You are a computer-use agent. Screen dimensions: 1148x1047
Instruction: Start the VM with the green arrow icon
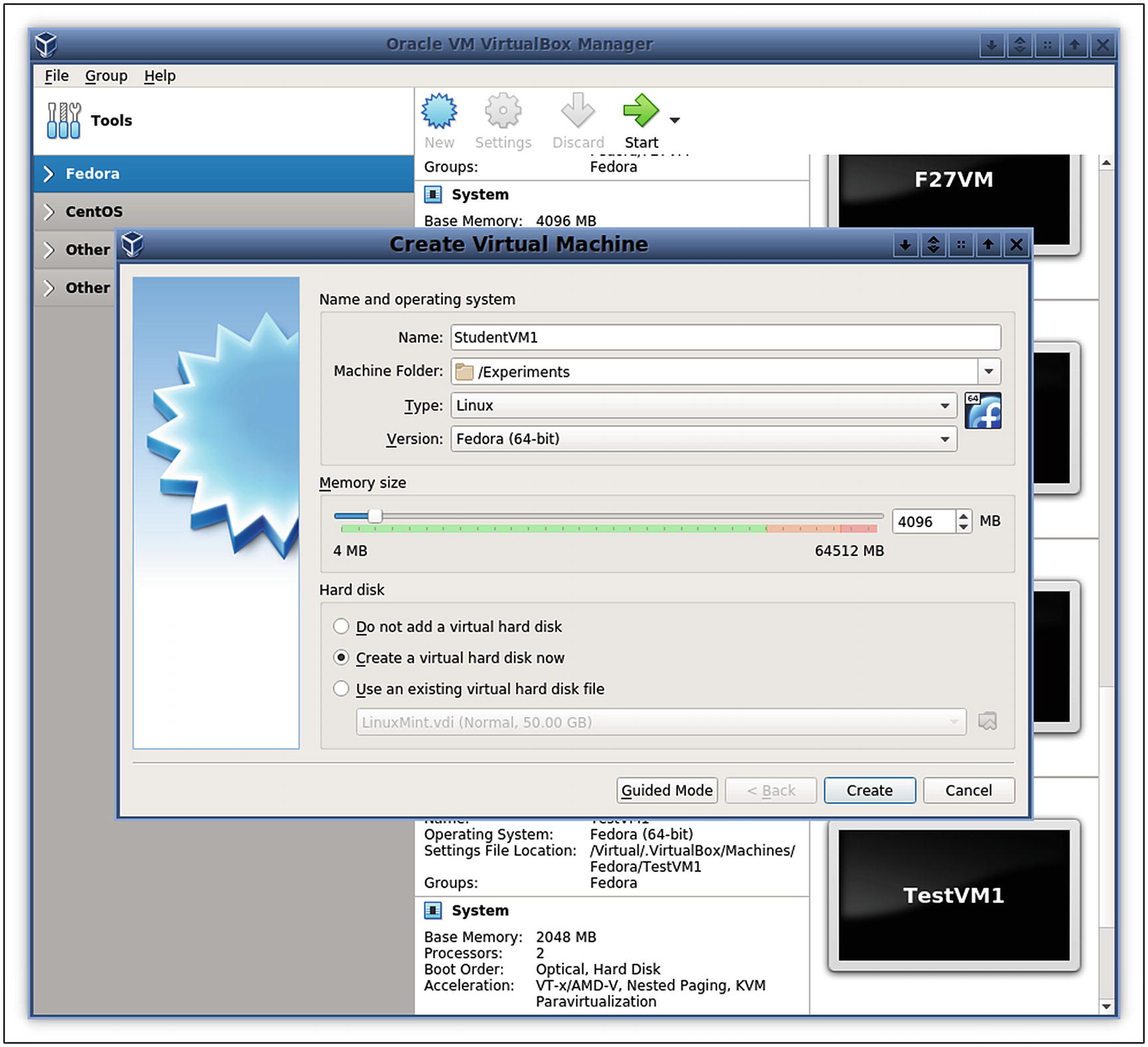(640, 110)
